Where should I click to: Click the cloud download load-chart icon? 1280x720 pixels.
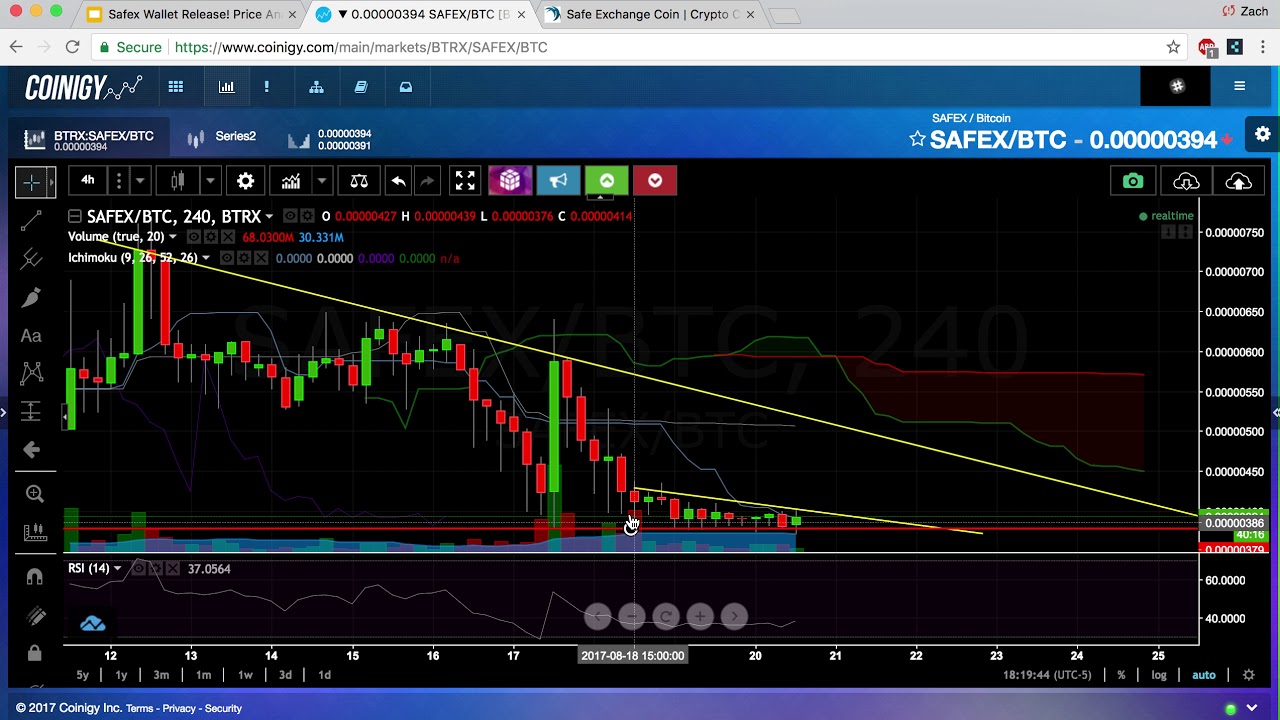(x=1186, y=181)
